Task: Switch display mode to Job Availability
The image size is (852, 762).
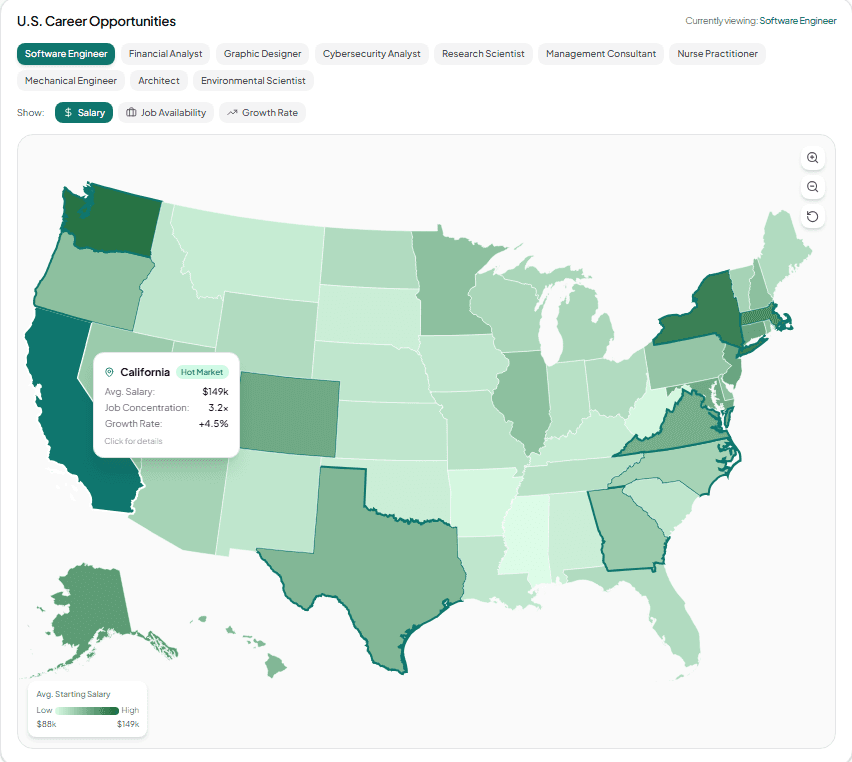Action: pyautogui.click(x=166, y=112)
